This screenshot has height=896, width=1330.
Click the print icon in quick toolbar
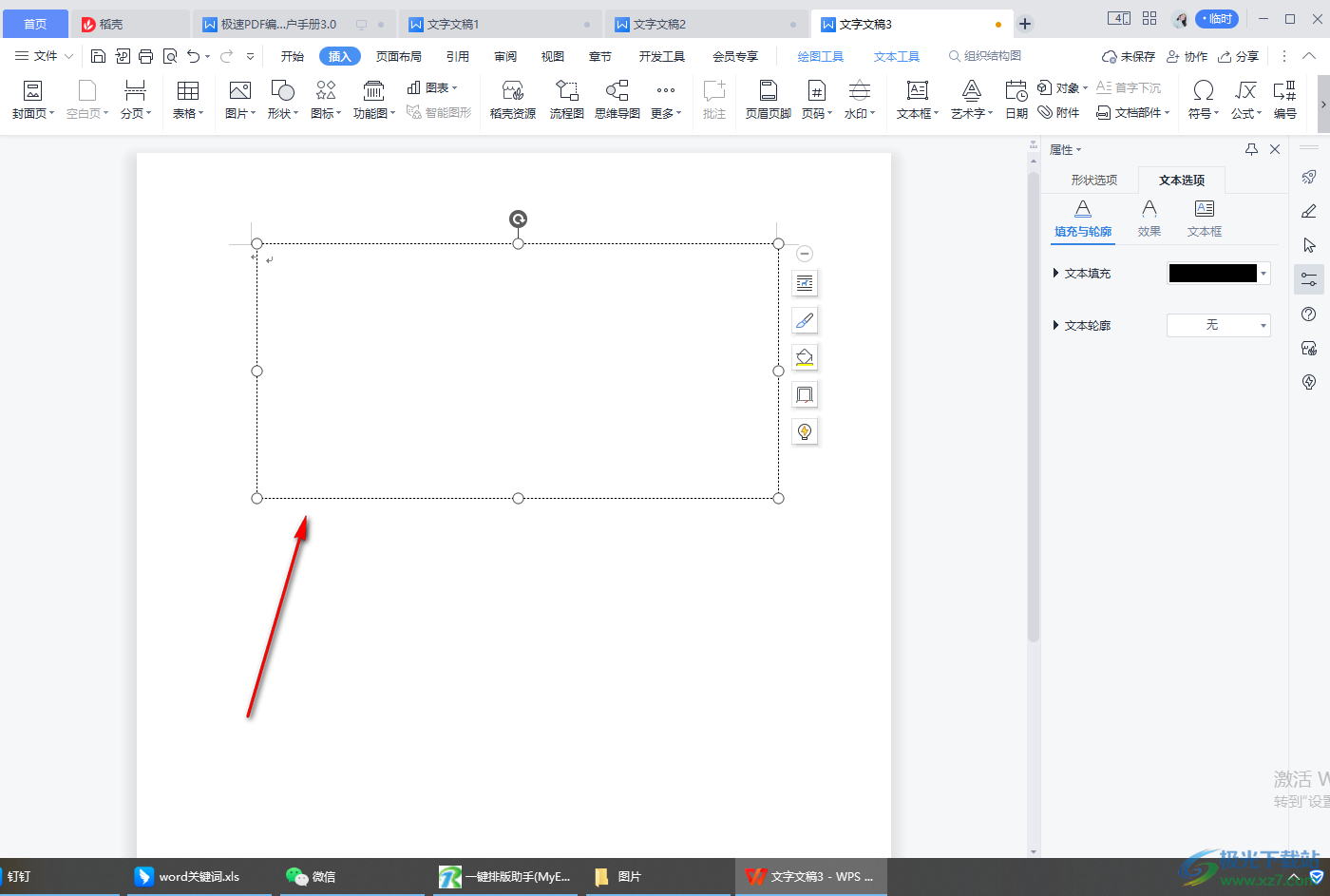point(145,56)
